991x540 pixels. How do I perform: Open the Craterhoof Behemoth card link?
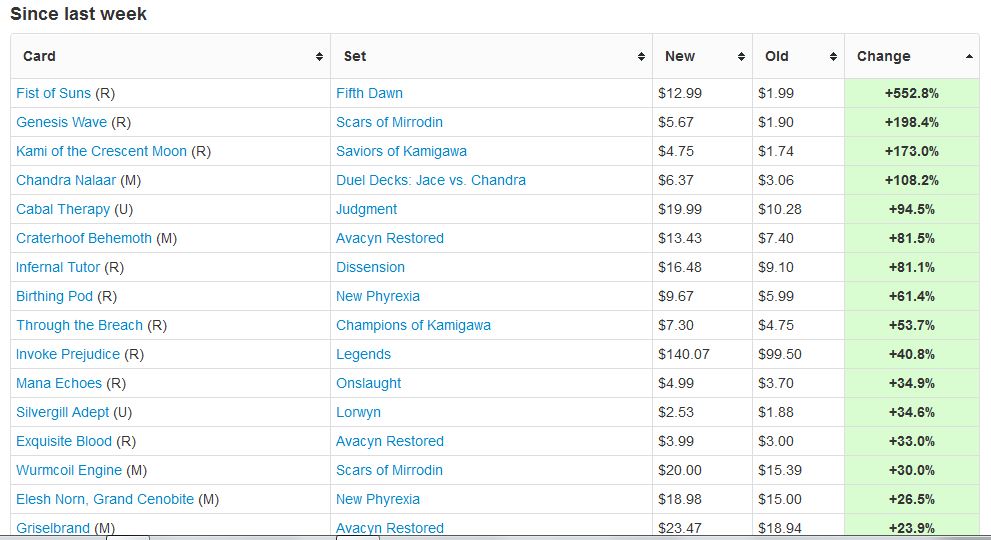tap(84, 238)
